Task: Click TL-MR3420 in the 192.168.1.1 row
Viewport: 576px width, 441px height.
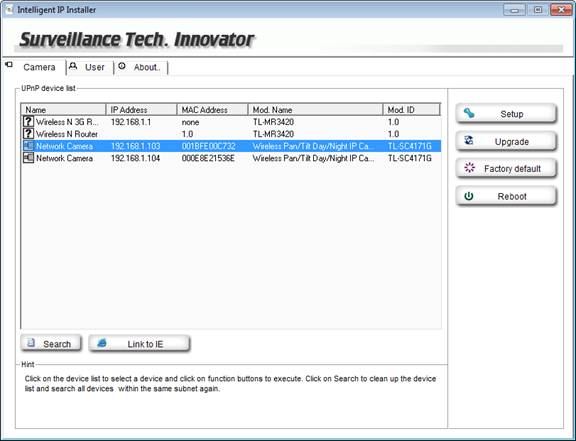Action: 273,122
